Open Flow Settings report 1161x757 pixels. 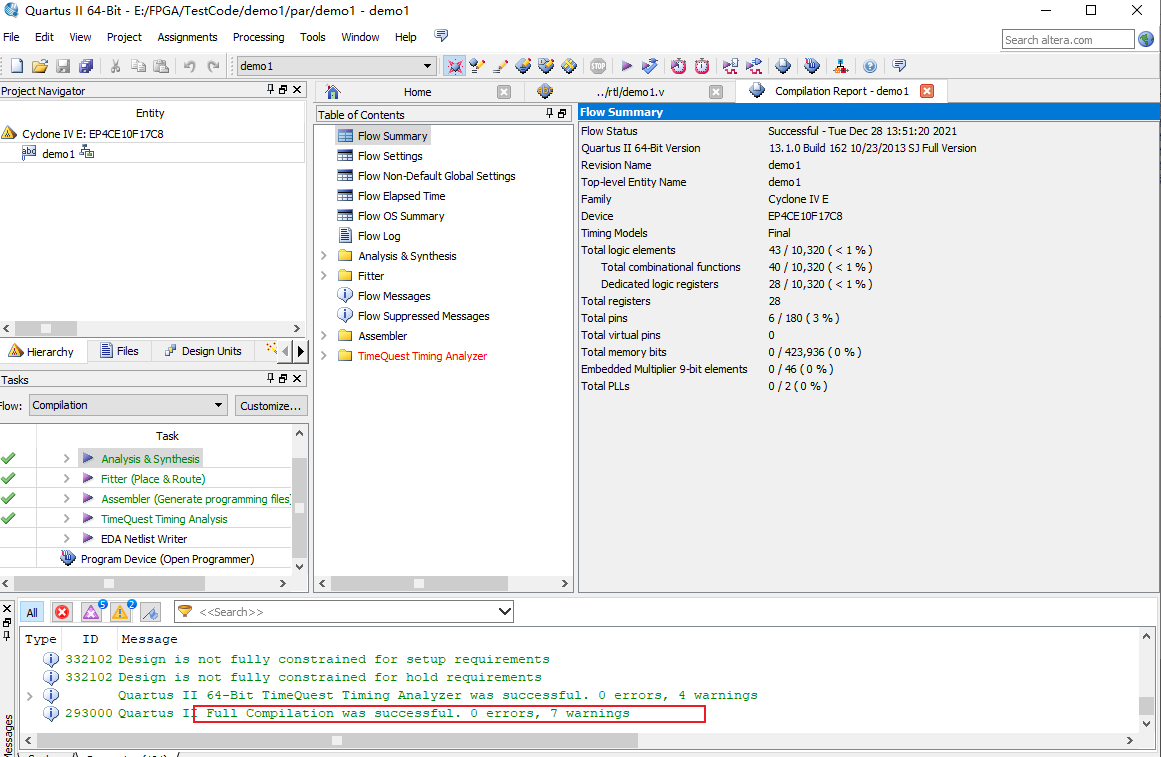(x=389, y=156)
